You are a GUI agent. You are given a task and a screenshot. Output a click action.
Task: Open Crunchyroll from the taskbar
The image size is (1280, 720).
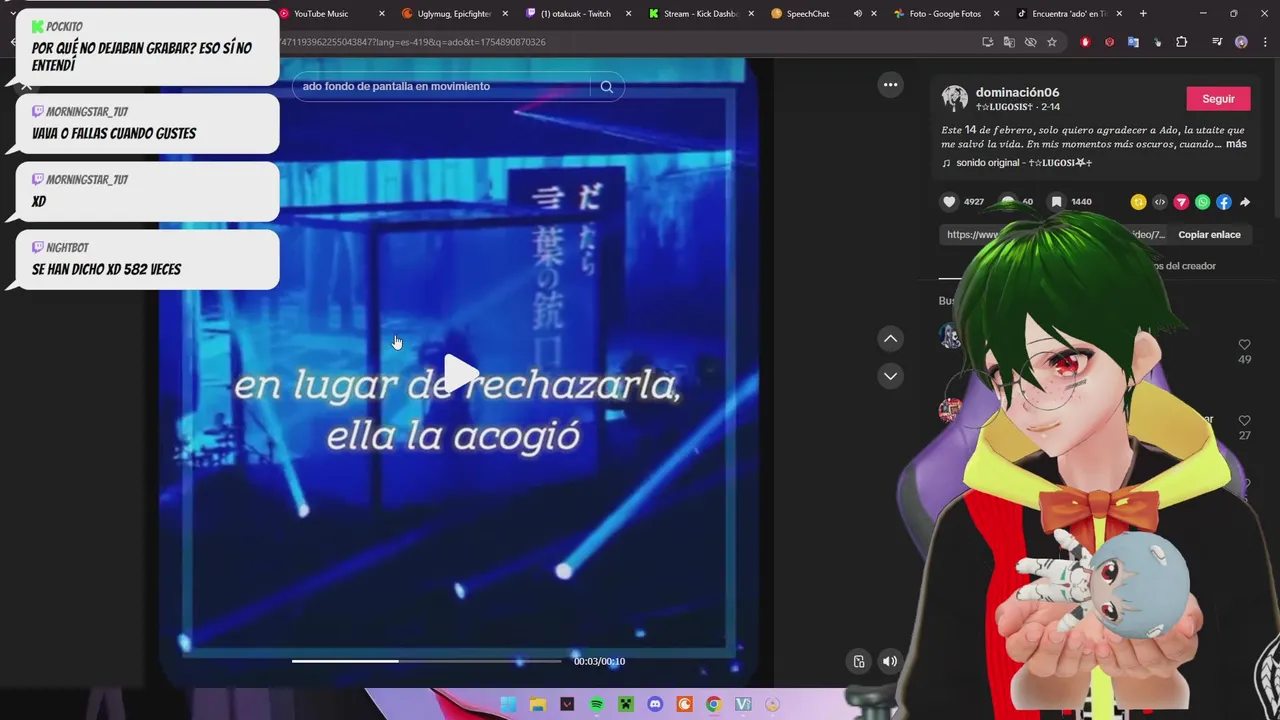(684, 705)
